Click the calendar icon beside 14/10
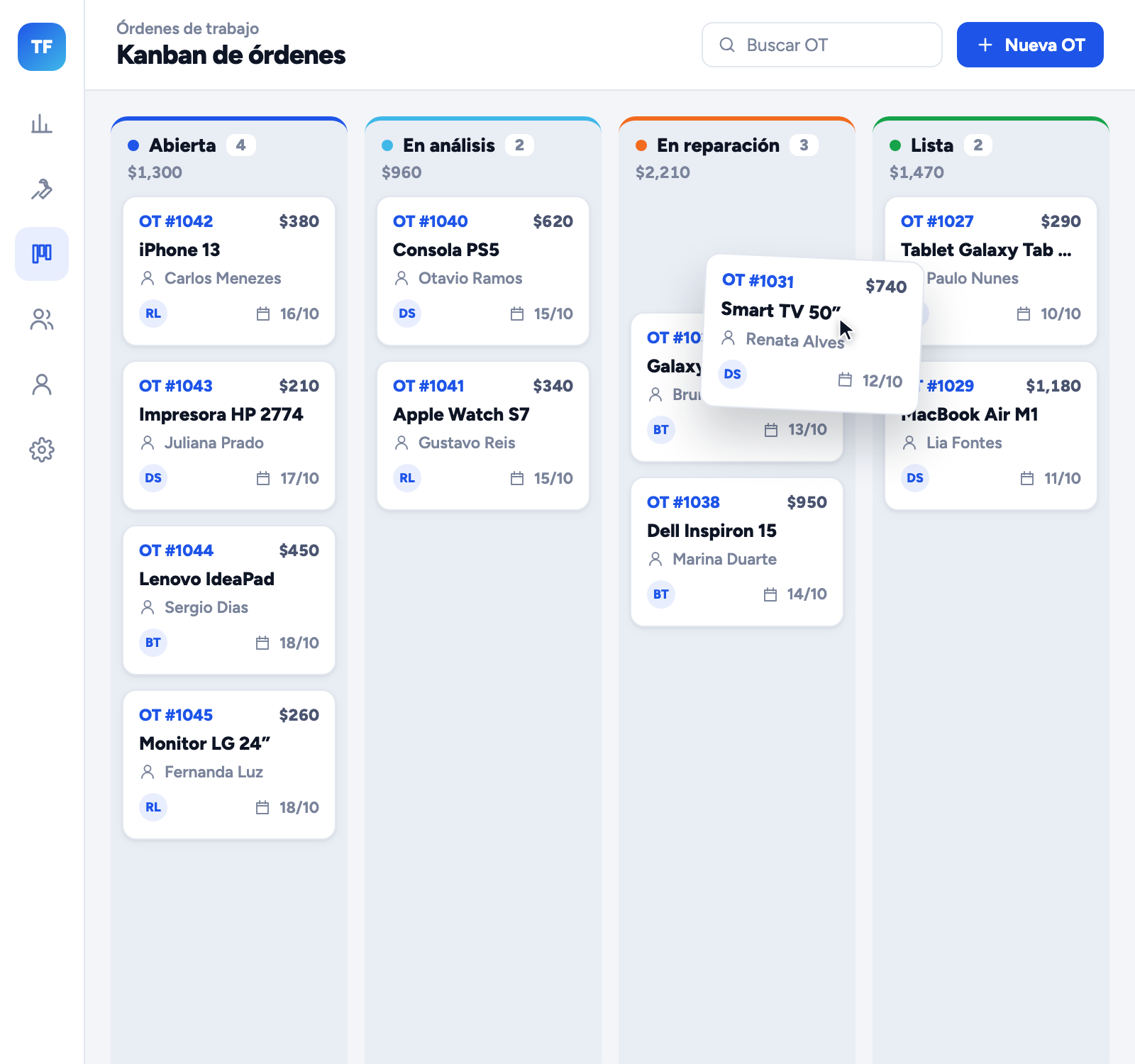This screenshot has width=1135, height=1064. pyautogui.click(x=770, y=594)
